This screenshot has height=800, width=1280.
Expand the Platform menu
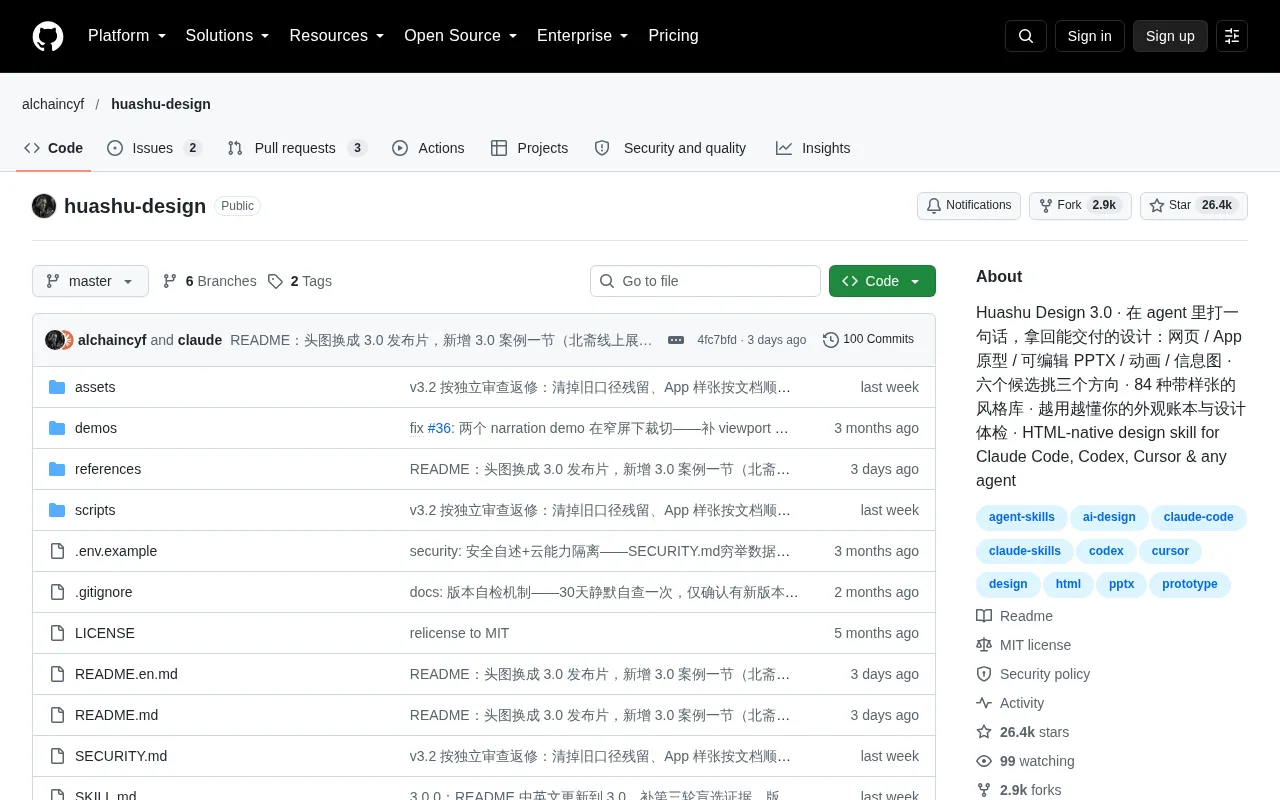(127, 36)
